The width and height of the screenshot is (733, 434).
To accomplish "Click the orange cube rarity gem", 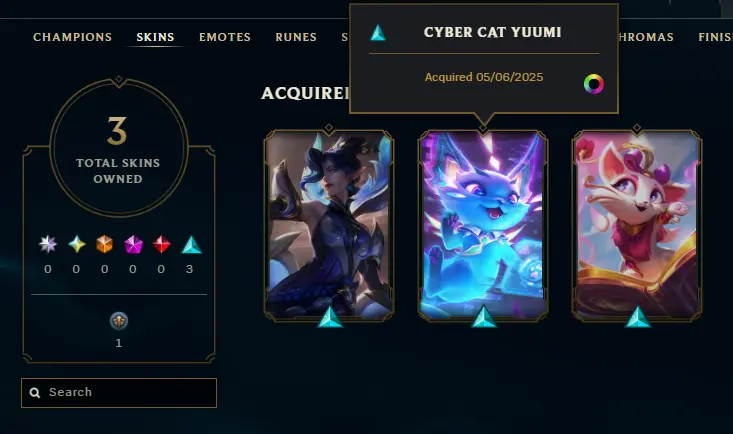I will [x=105, y=244].
